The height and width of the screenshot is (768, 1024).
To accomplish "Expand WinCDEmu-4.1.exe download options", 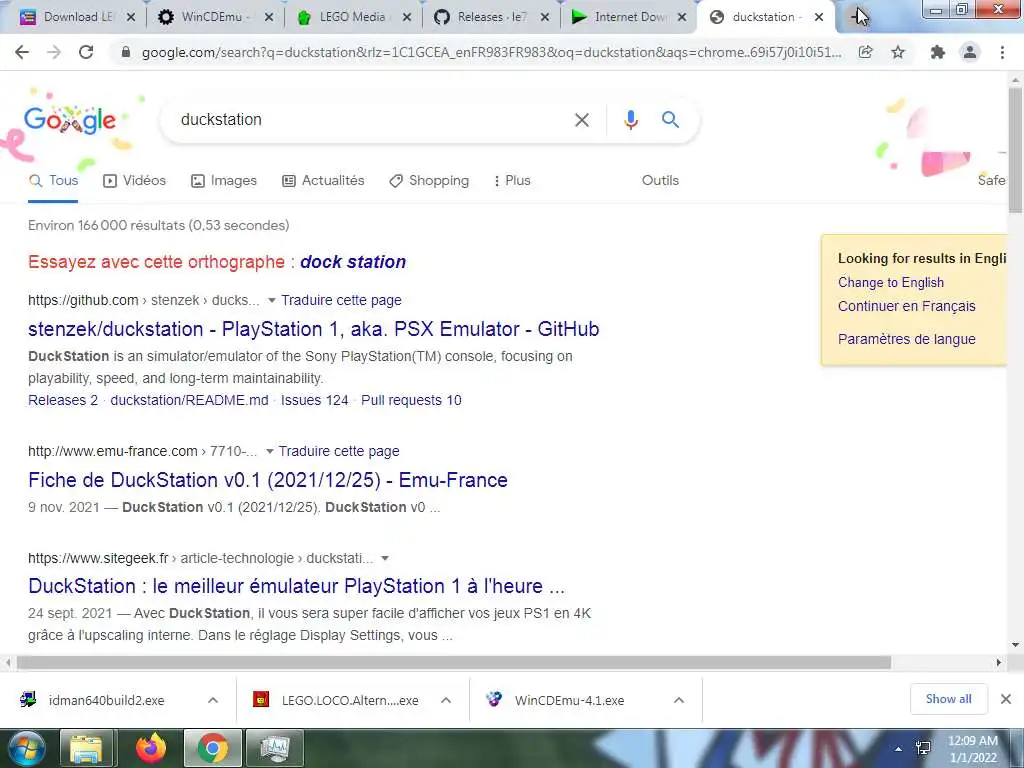I will pos(679,700).
